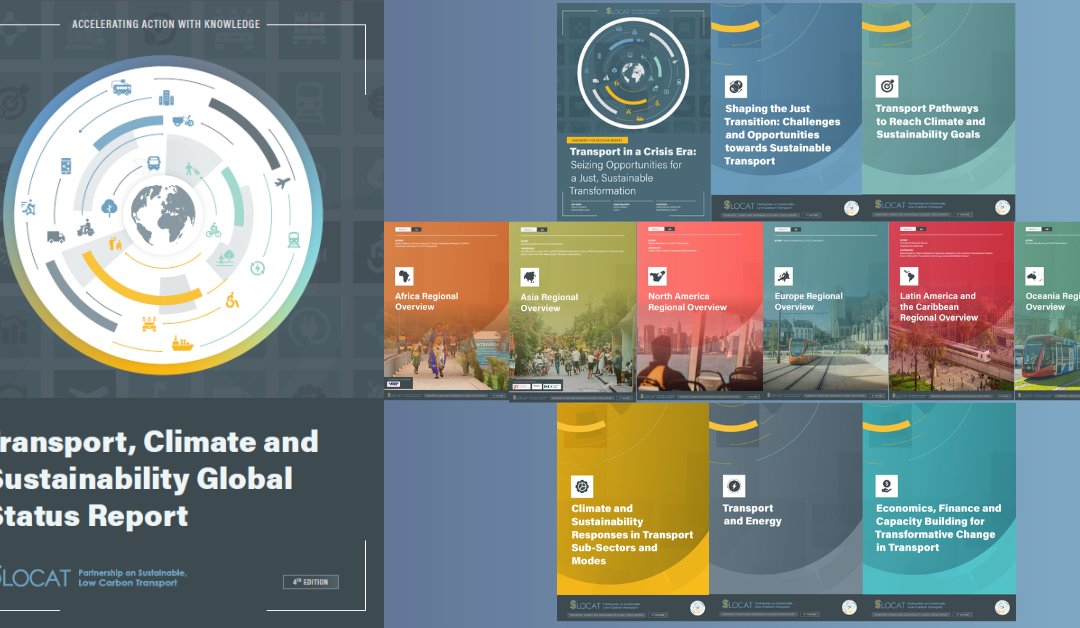Click the Africa map icon on orange cover
The width and height of the screenshot is (1080, 628).
[405, 276]
